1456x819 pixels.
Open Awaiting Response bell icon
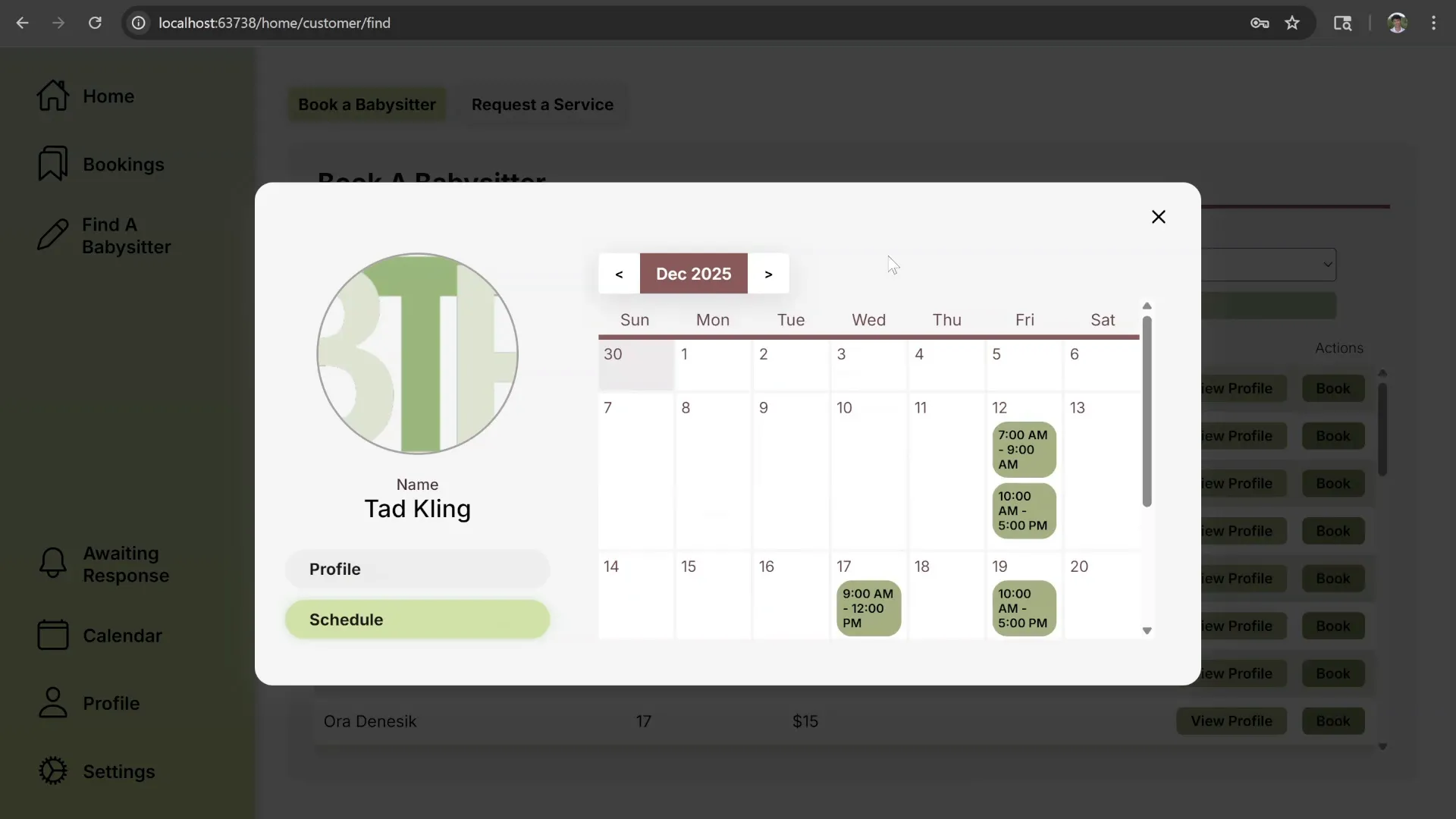click(53, 563)
